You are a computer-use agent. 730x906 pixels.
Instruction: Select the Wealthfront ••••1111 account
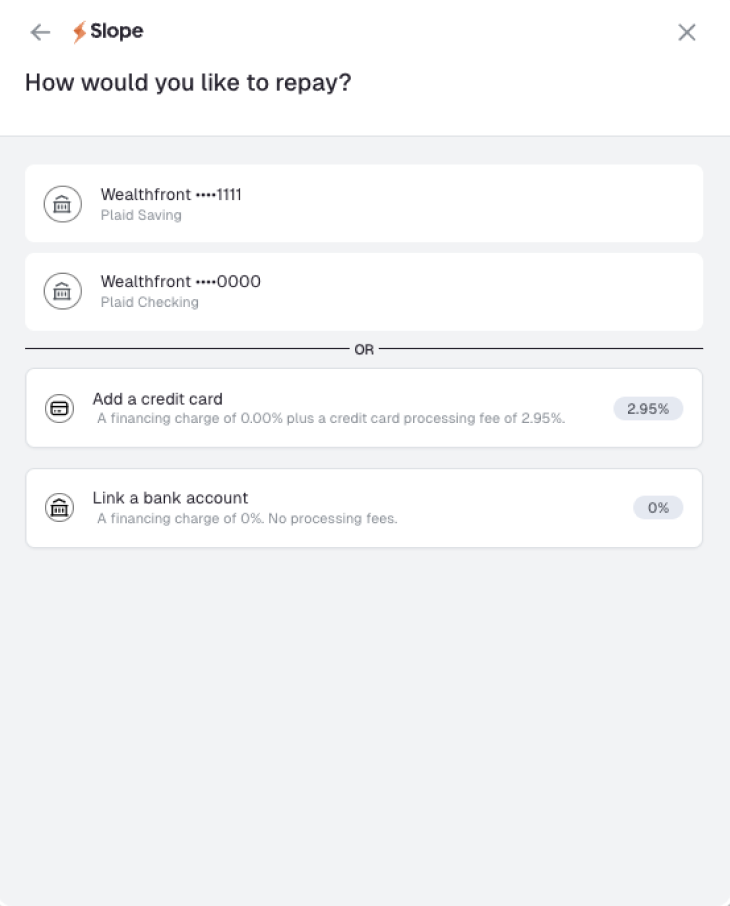coord(171,195)
